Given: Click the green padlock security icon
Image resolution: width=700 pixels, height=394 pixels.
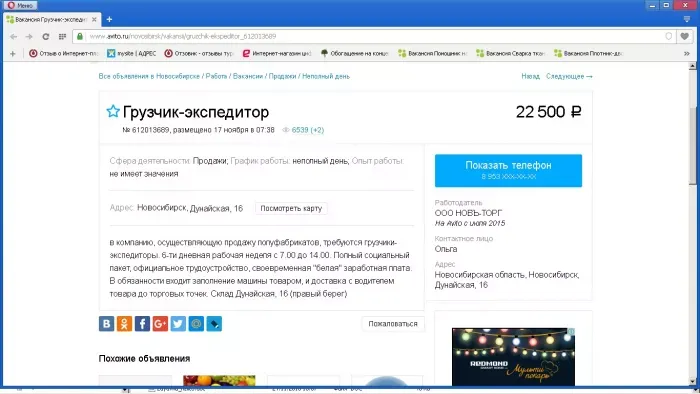Looking at the screenshot, I should tap(80, 36).
